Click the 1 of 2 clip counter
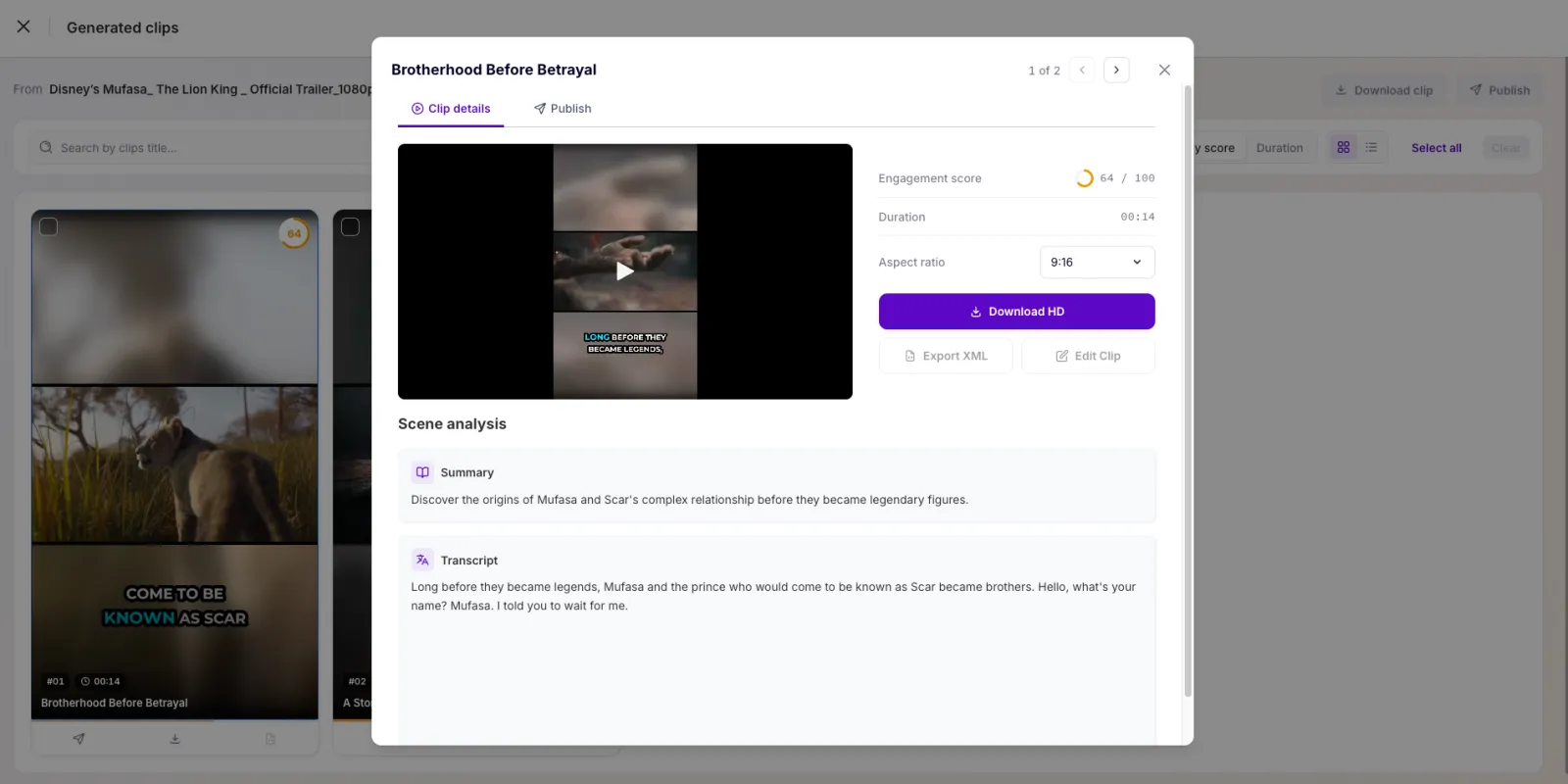The image size is (1568, 784). (x=1044, y=71)
